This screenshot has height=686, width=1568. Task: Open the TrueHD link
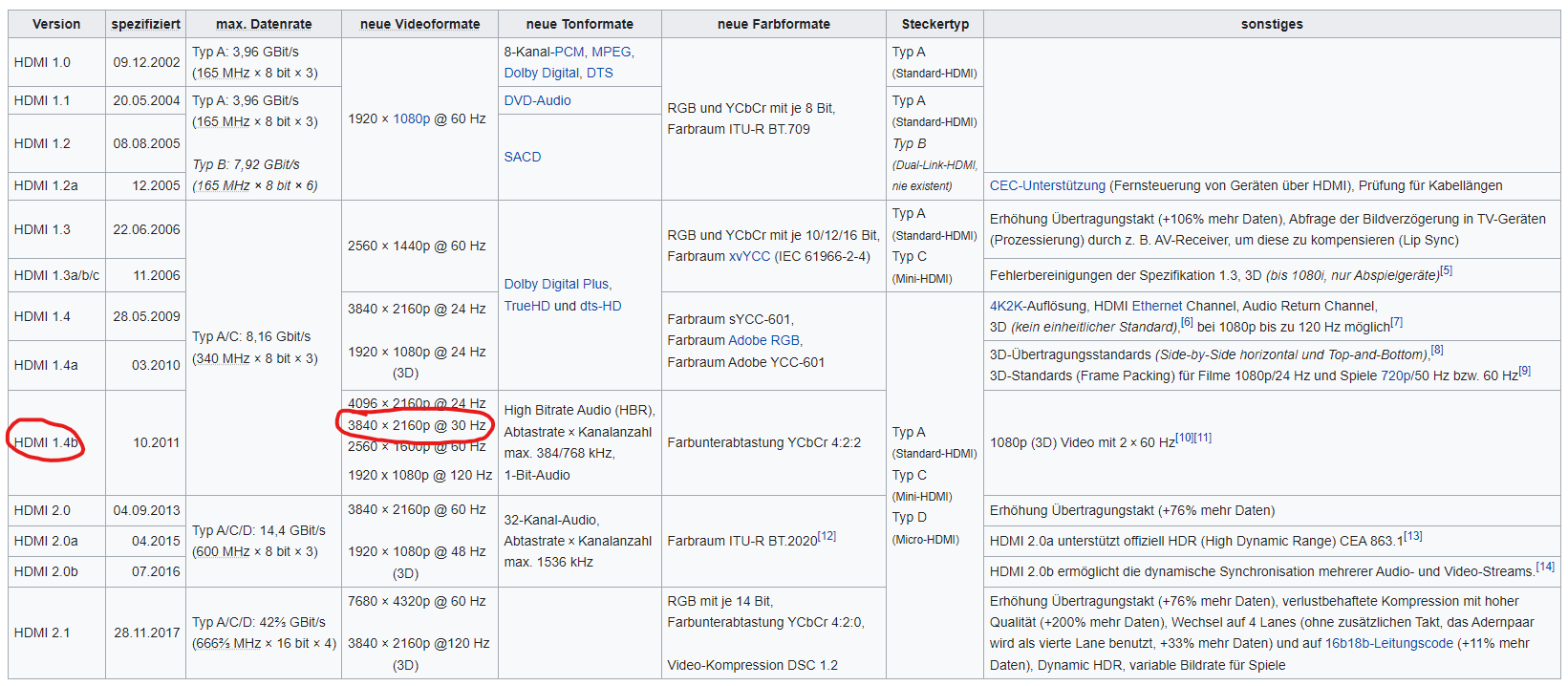click(527, 306)
